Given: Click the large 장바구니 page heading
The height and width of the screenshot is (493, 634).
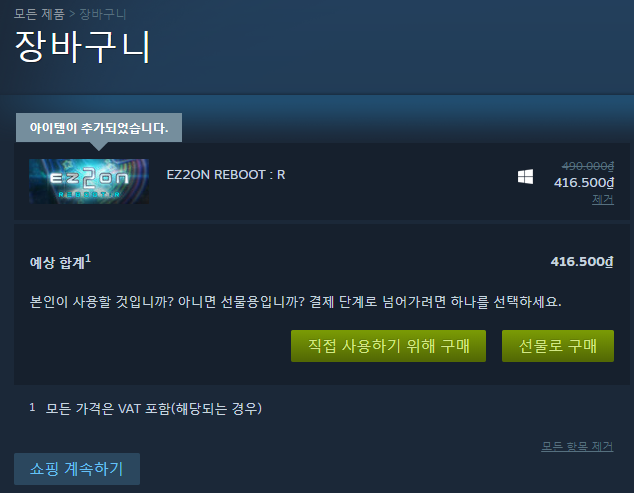Looking at the screenshot, I should pos(83,47).
